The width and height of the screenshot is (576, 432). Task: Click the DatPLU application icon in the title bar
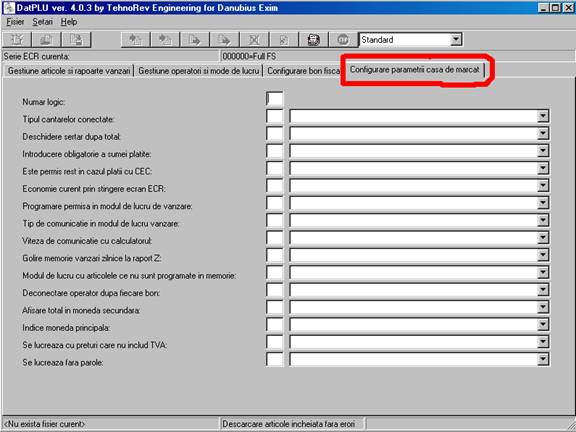(8, 7)
